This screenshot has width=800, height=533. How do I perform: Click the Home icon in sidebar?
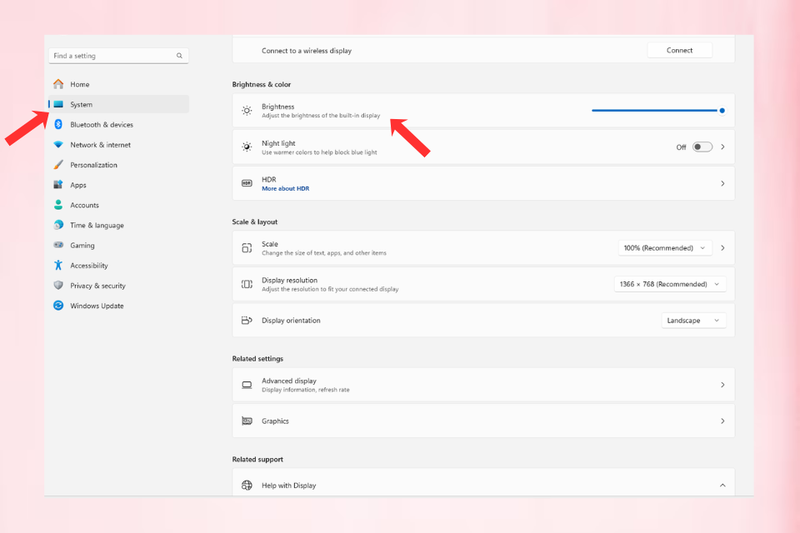(59, 84)
